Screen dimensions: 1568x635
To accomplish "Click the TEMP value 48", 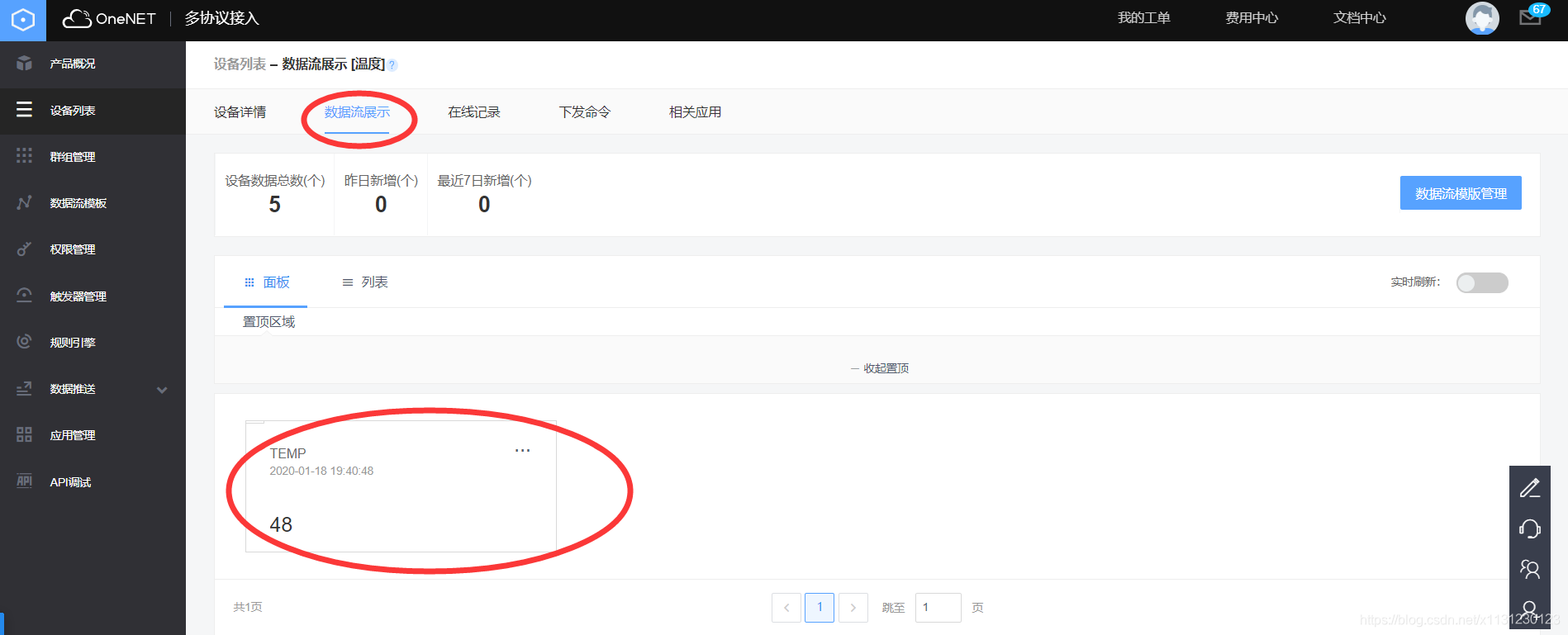I will (281, 524).
